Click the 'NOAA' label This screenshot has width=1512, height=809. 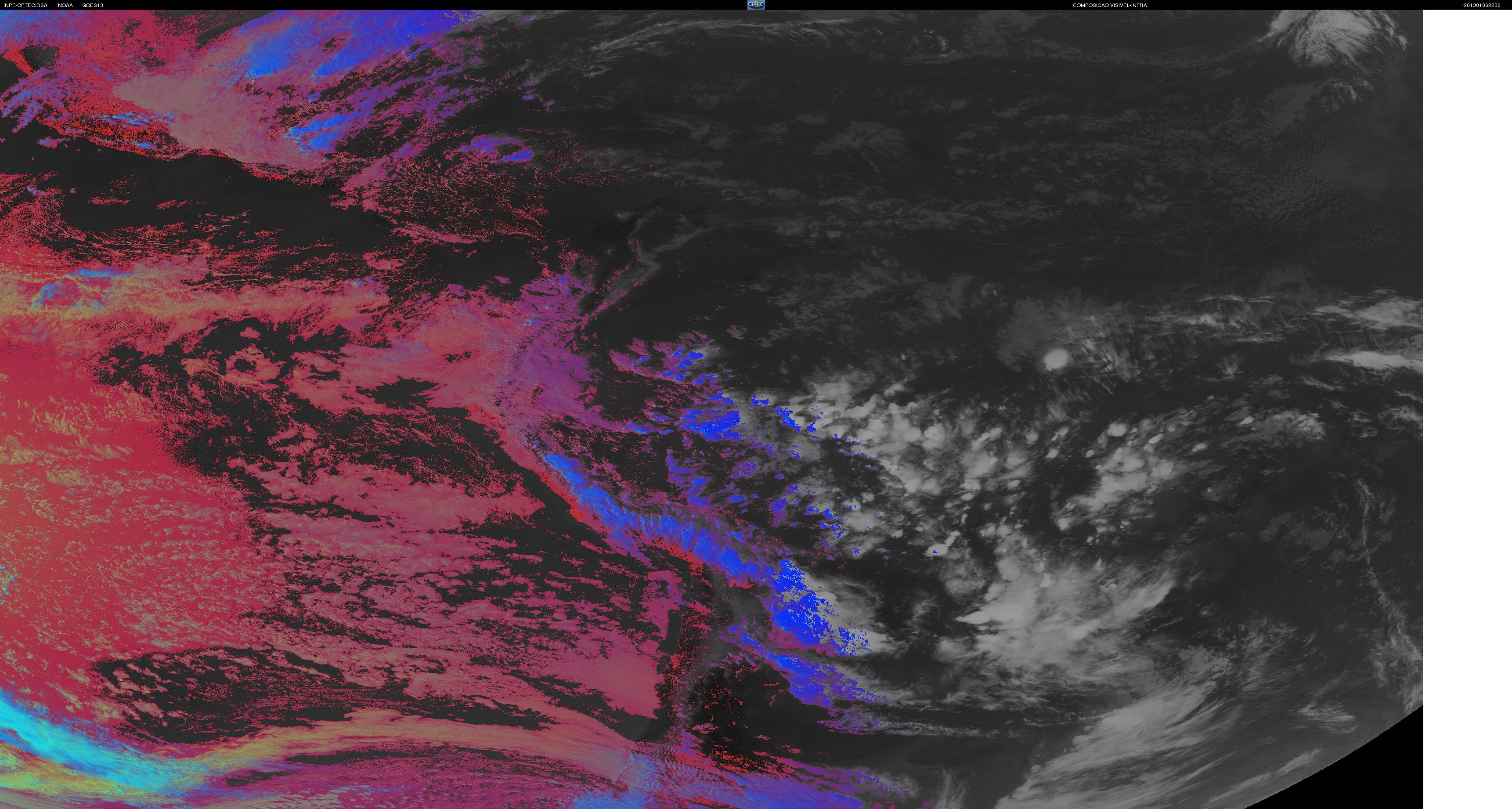(65, 5)
